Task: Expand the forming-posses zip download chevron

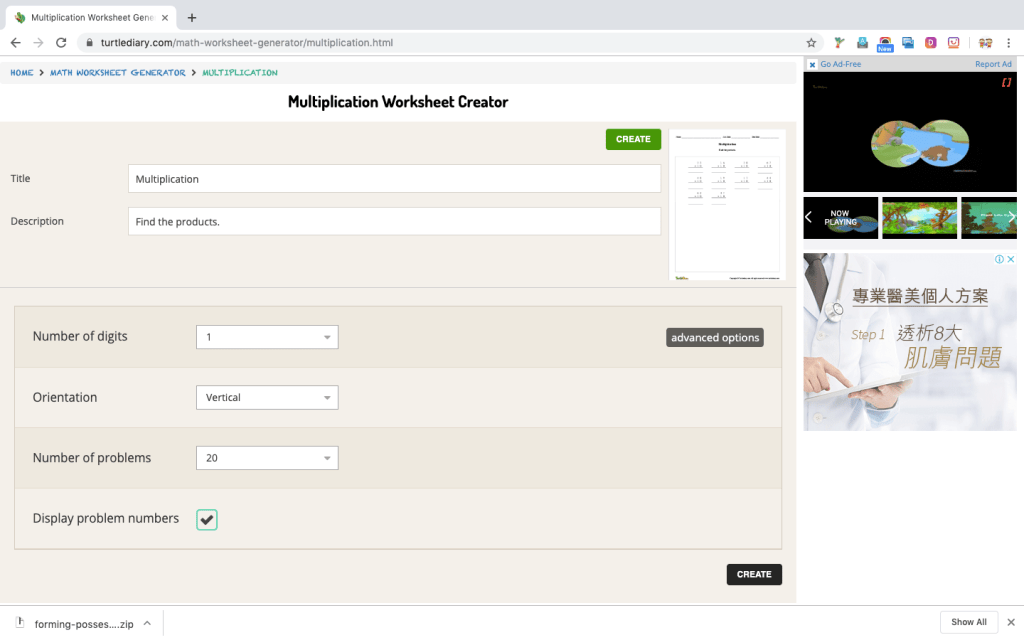Action: [x=147, y=623]
